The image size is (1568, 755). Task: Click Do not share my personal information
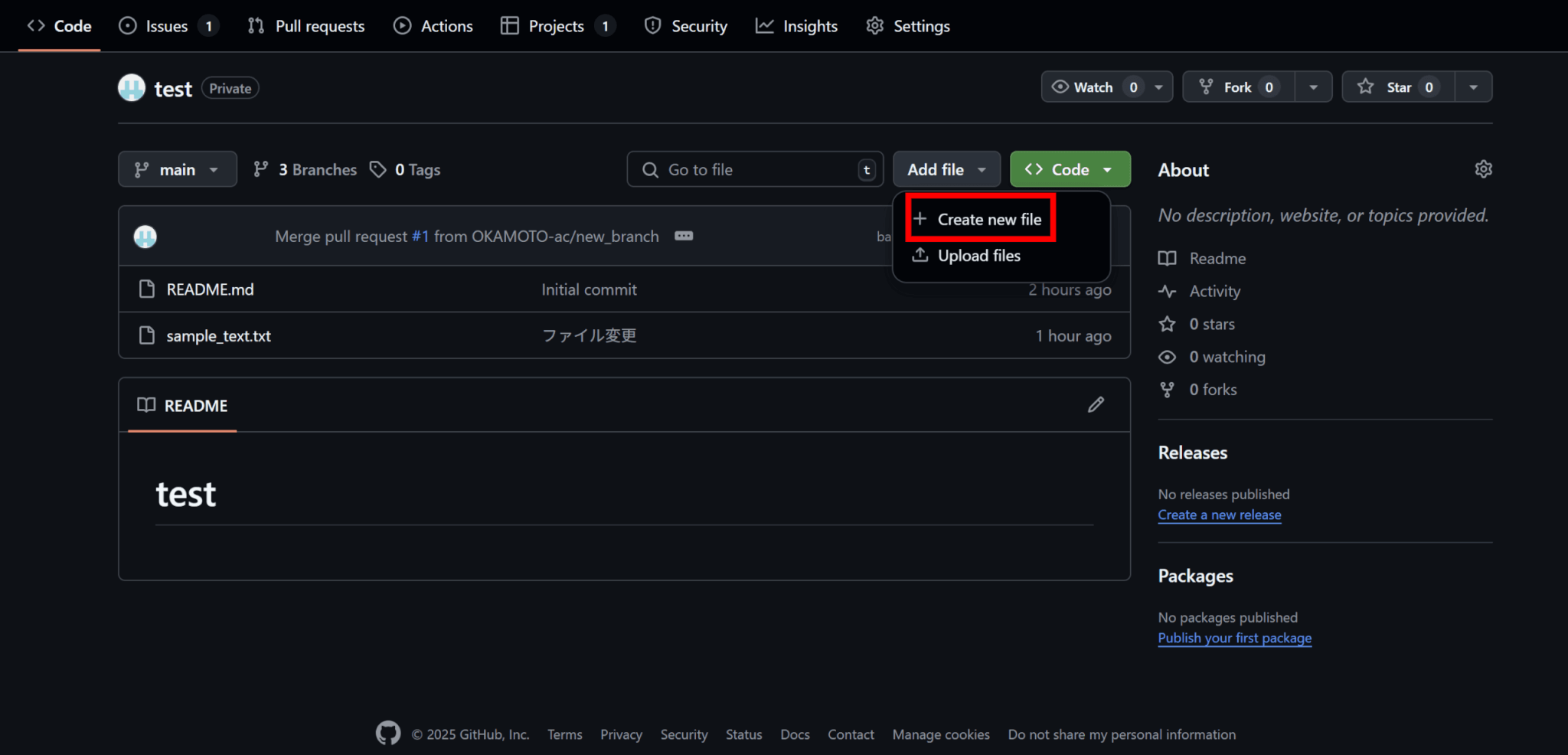pyautogui.click(x=1122, y=734)
